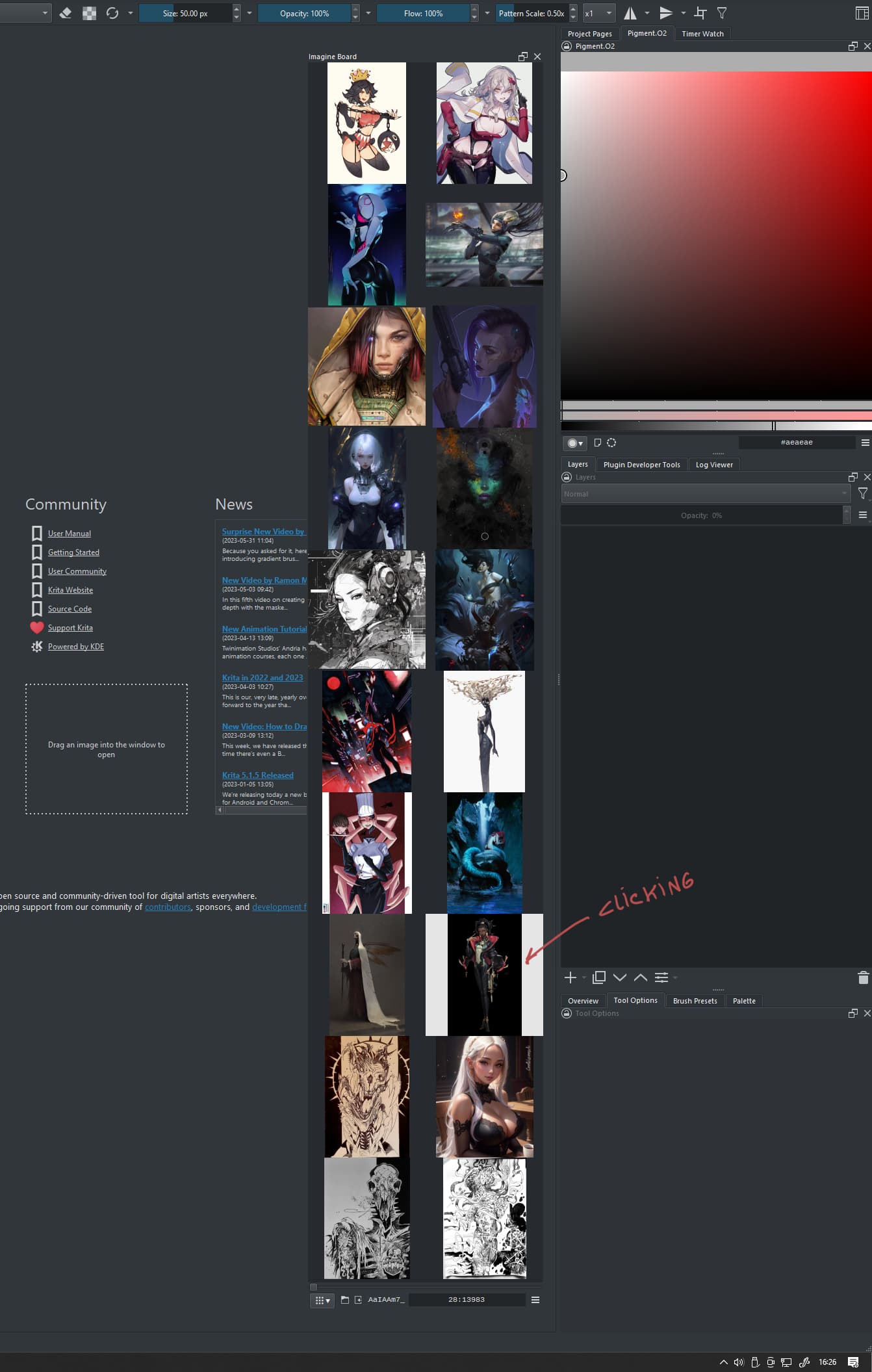Select the crowned girl thumbnail in Imagine Board
The image size is (872, 1372).
(x=366, y=123)
